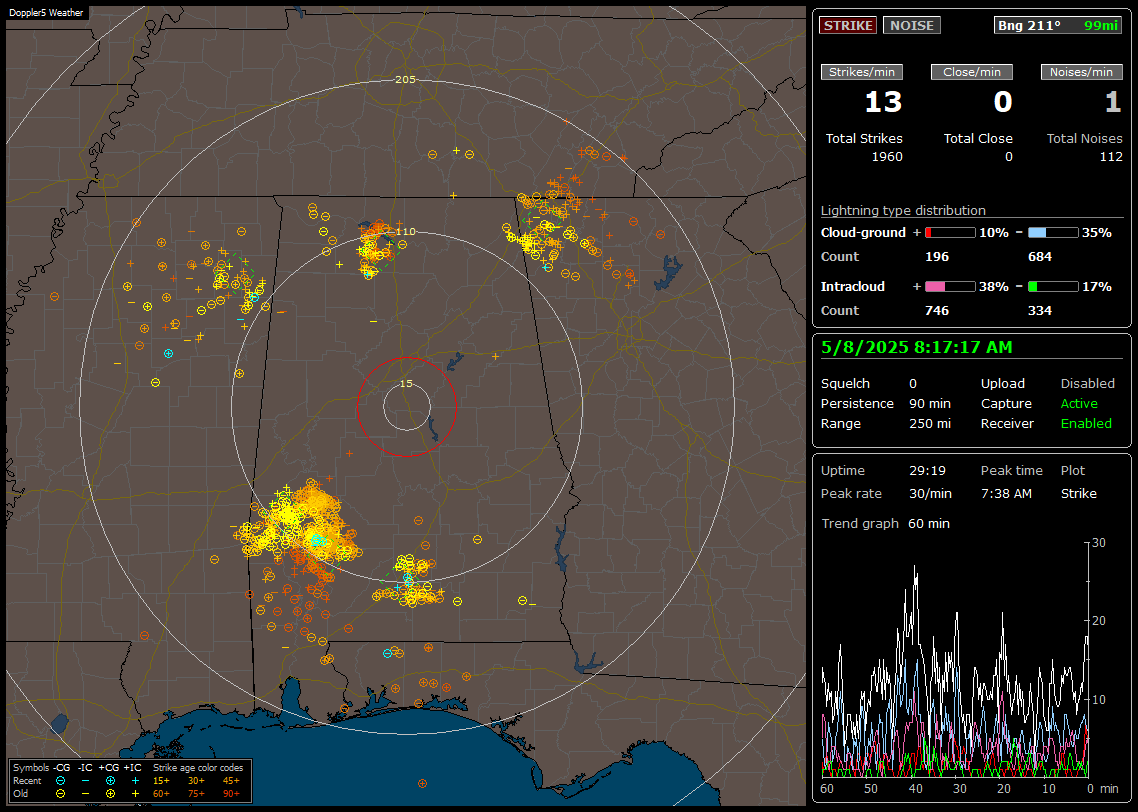This screenshot has width=1138, height=812.
Task: Click the Capture status Active
Action: 1079,403
